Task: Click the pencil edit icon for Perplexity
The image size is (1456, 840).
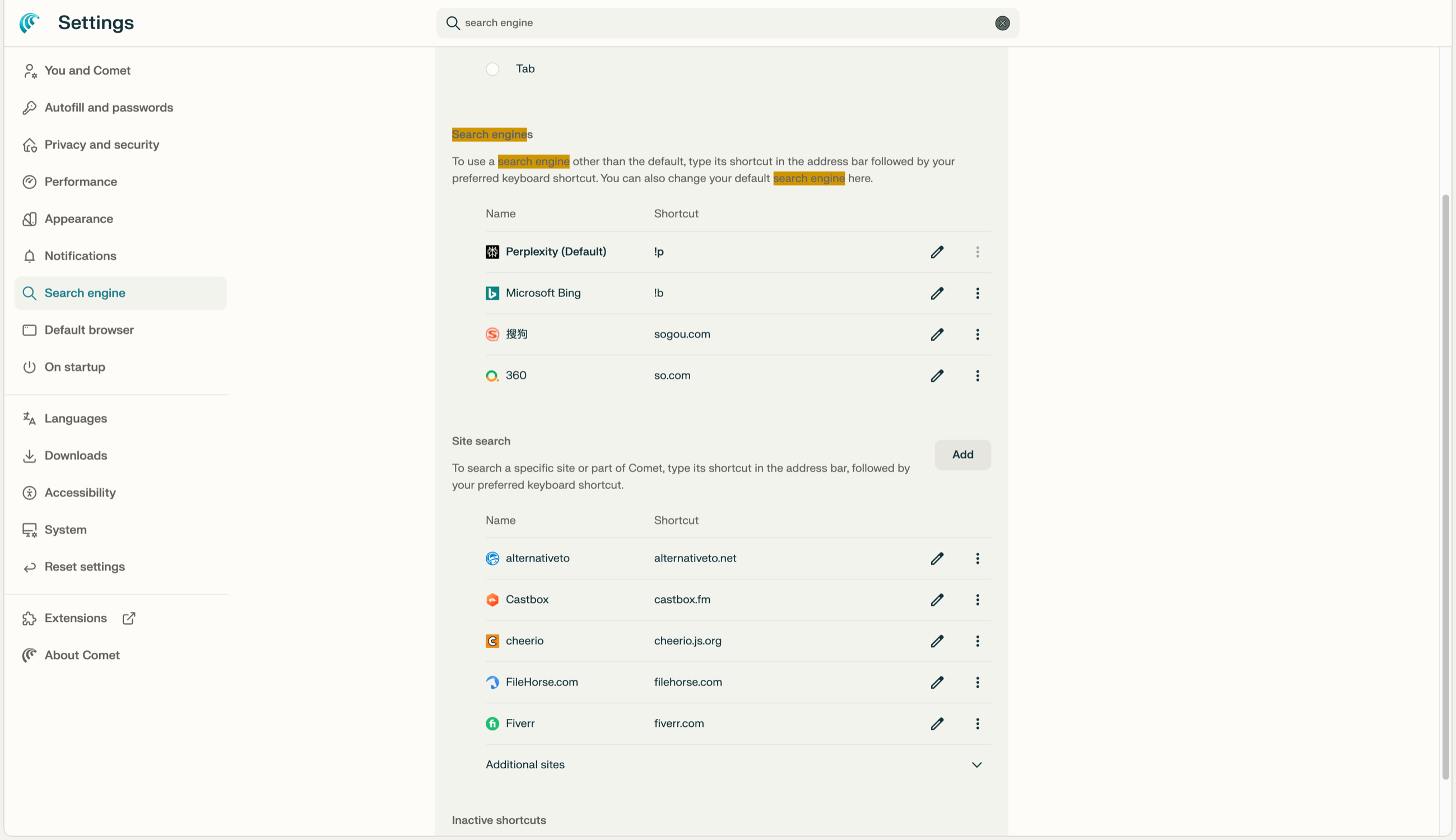Action: click(x=937, y=252)
